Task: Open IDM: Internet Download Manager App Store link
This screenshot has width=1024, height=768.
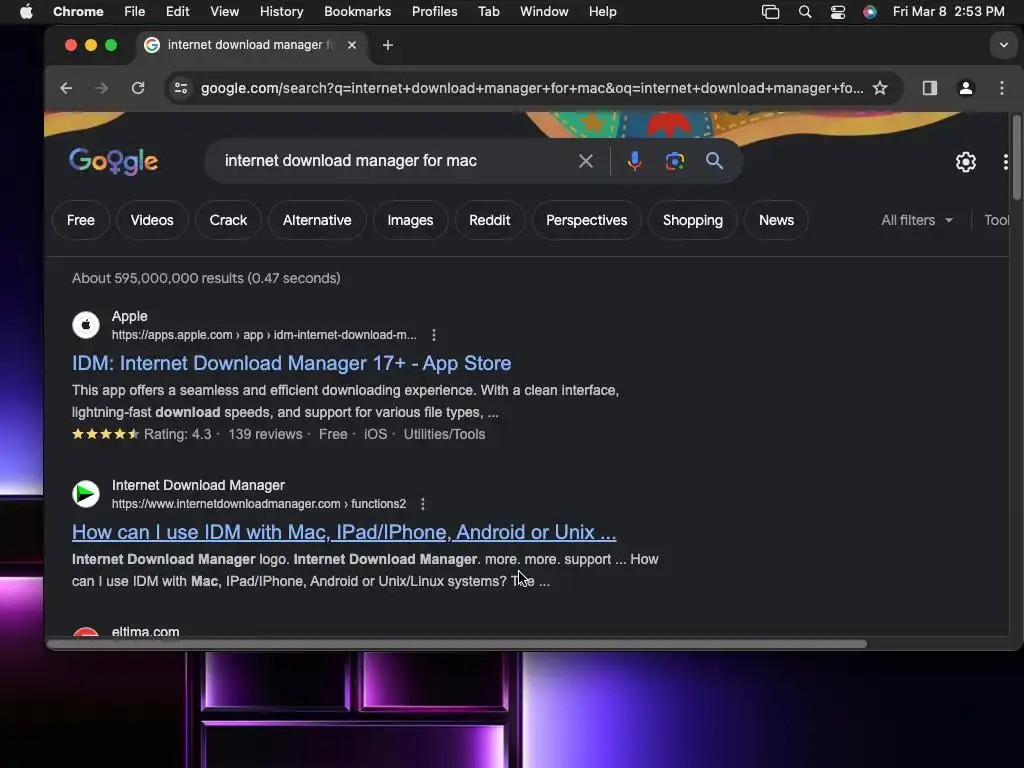Action: (291, 363)
